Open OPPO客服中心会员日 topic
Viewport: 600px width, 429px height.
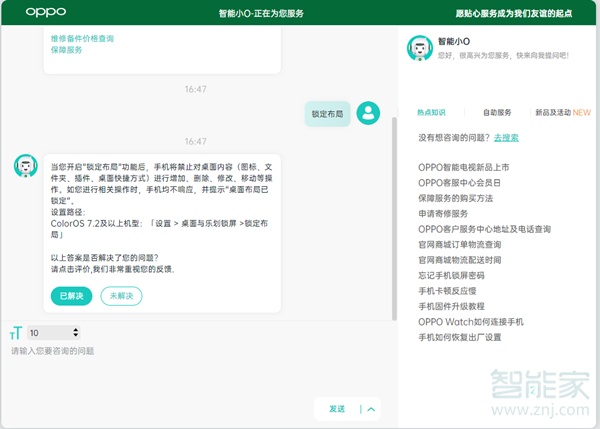coord(459,183)
